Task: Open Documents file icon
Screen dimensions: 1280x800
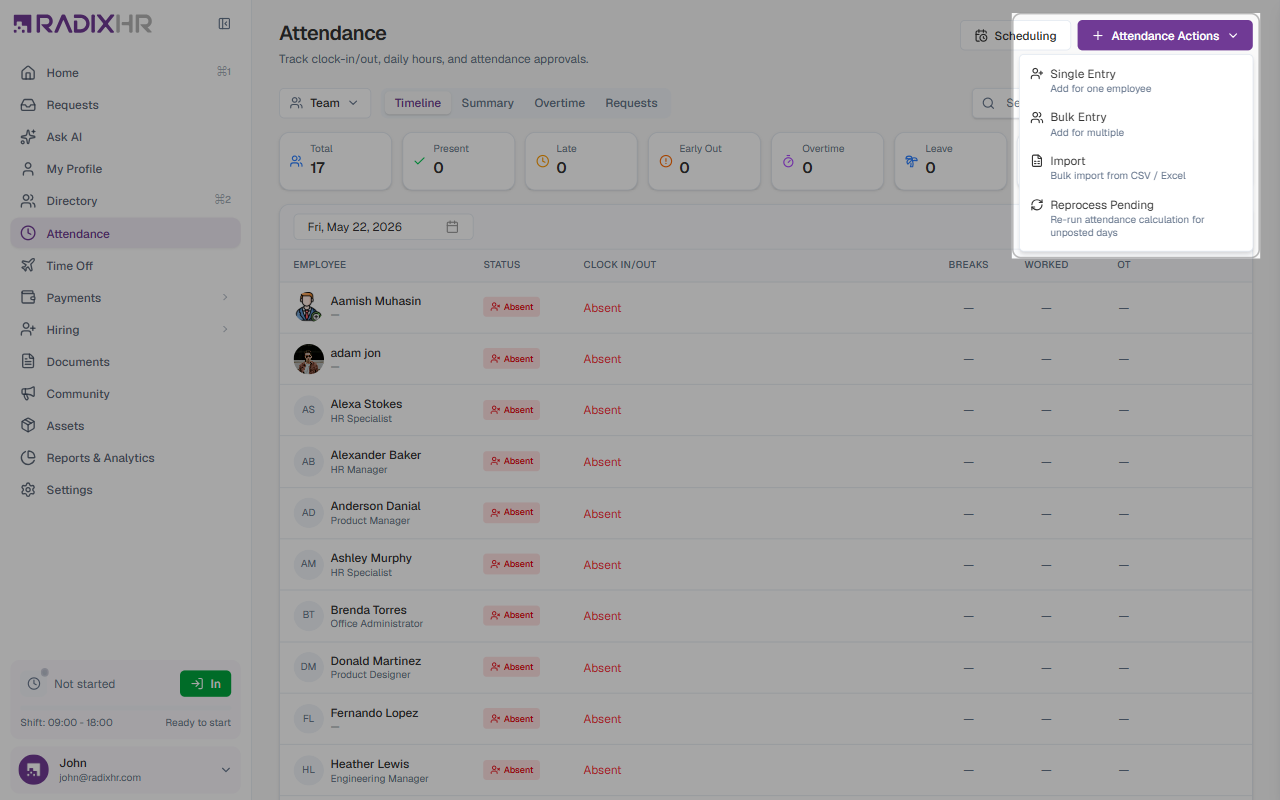Action: tap(28, 361)
